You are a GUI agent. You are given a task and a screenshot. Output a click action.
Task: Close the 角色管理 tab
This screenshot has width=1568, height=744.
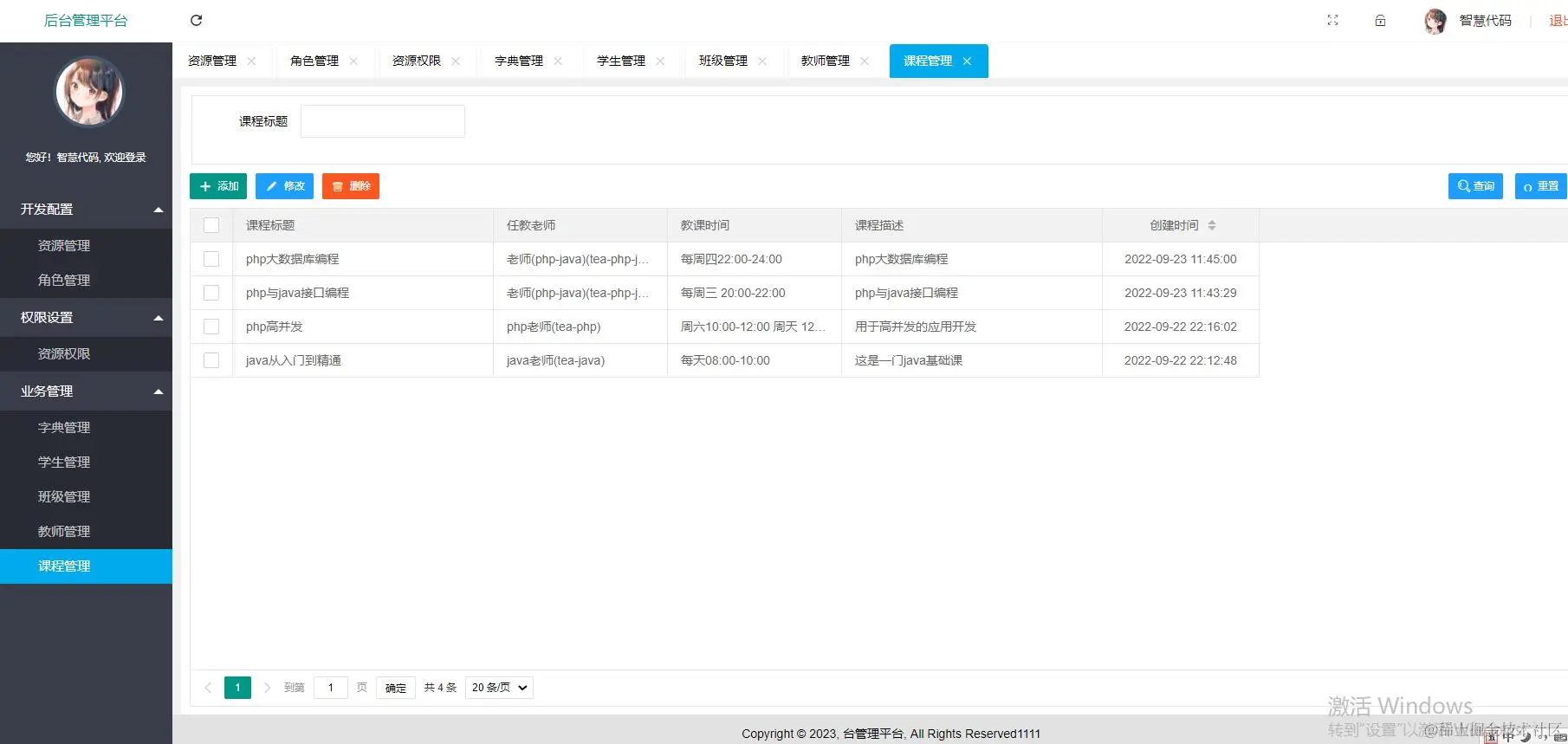pyautogui.click(x=353, y=61)
